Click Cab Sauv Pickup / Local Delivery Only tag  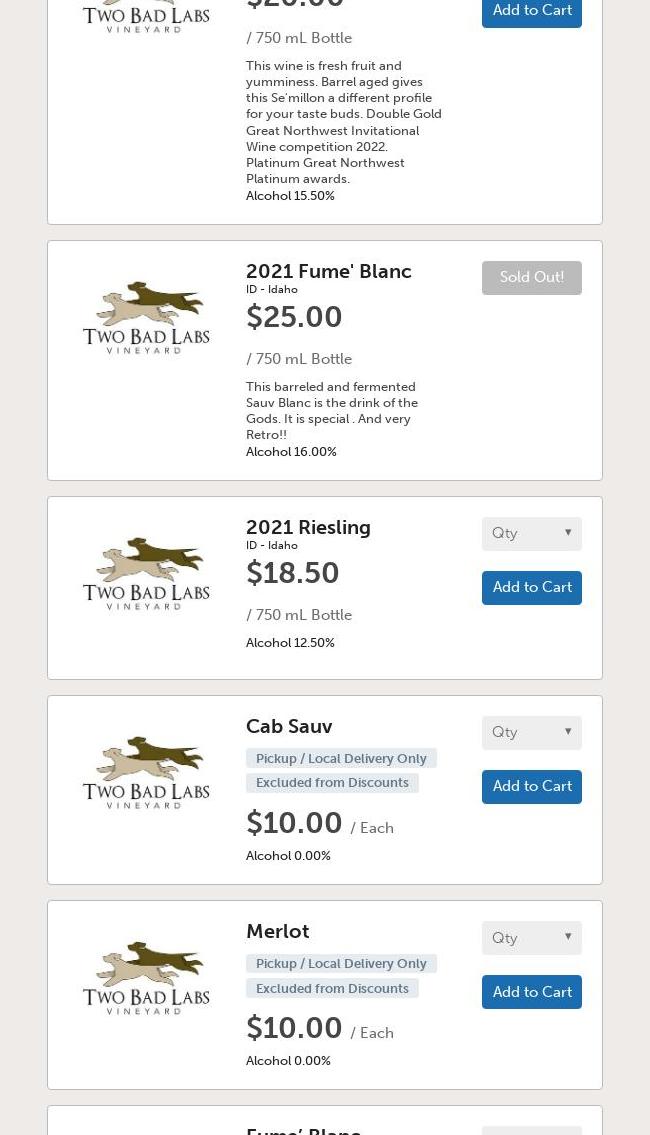(x=341, y=758)
